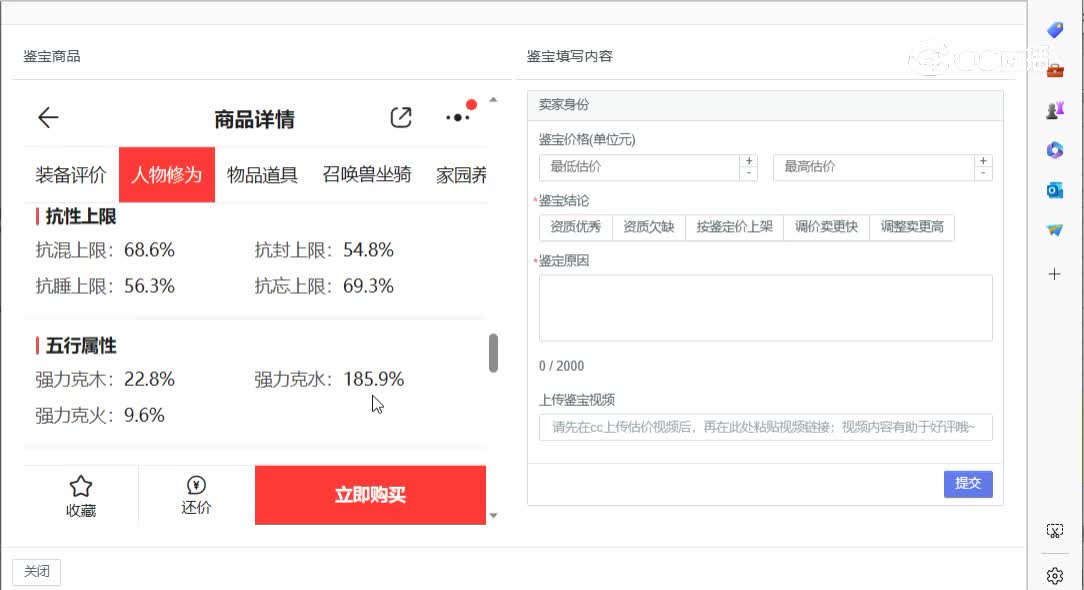Open the more options ellipsis menu

coord(457,117)
